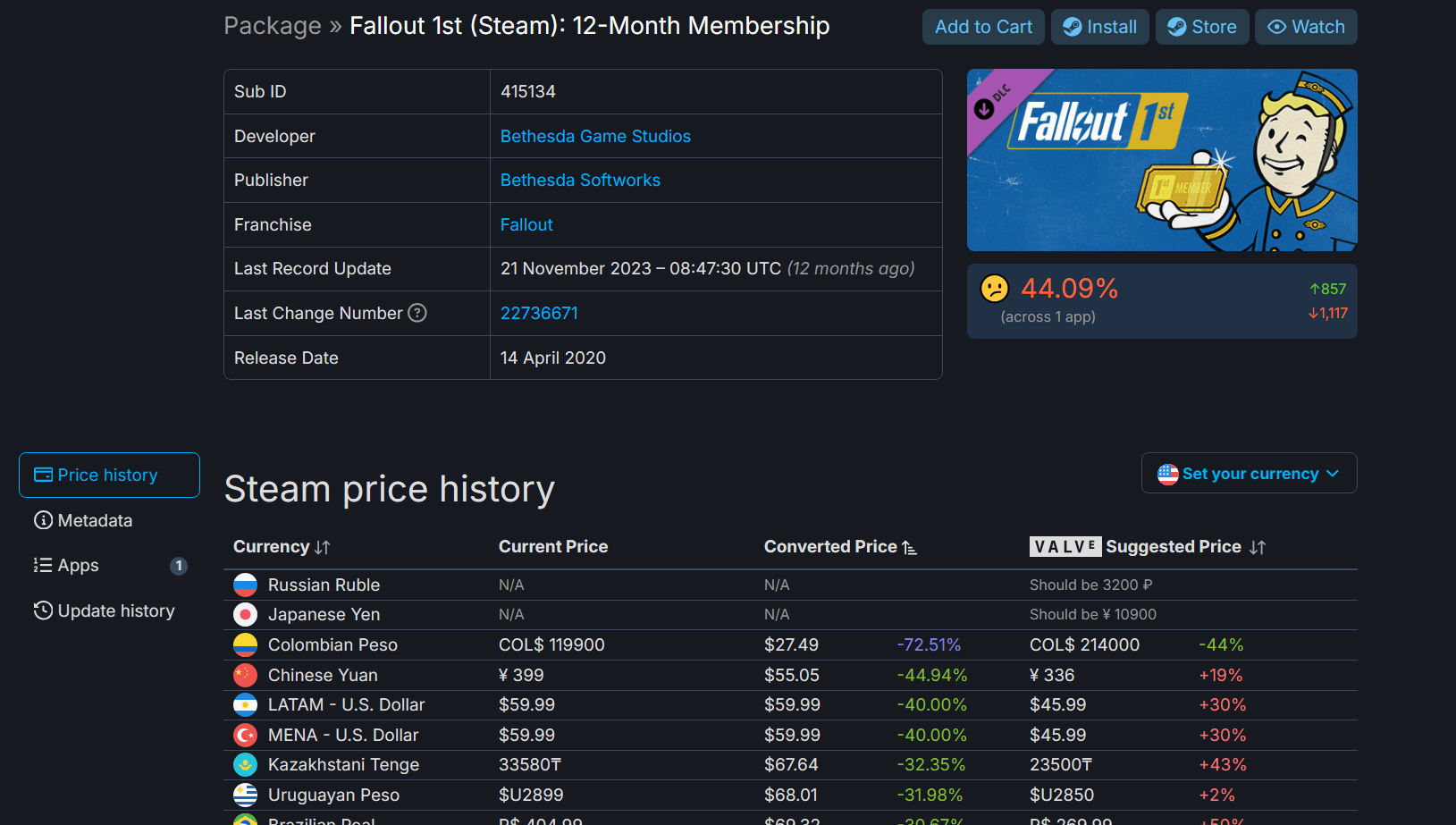This screenshot has width=1456, height=825.
Task: Click the Watch button with eye icon
Action: tap(1306, 27)
